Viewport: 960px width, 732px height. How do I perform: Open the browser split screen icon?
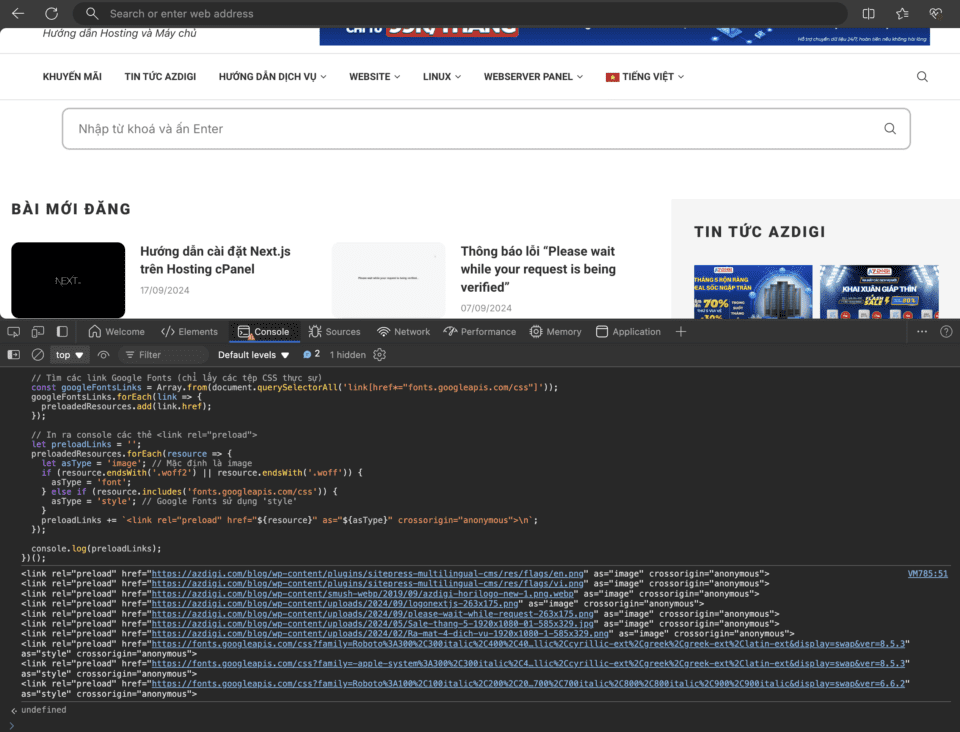(x=868, y=14)
